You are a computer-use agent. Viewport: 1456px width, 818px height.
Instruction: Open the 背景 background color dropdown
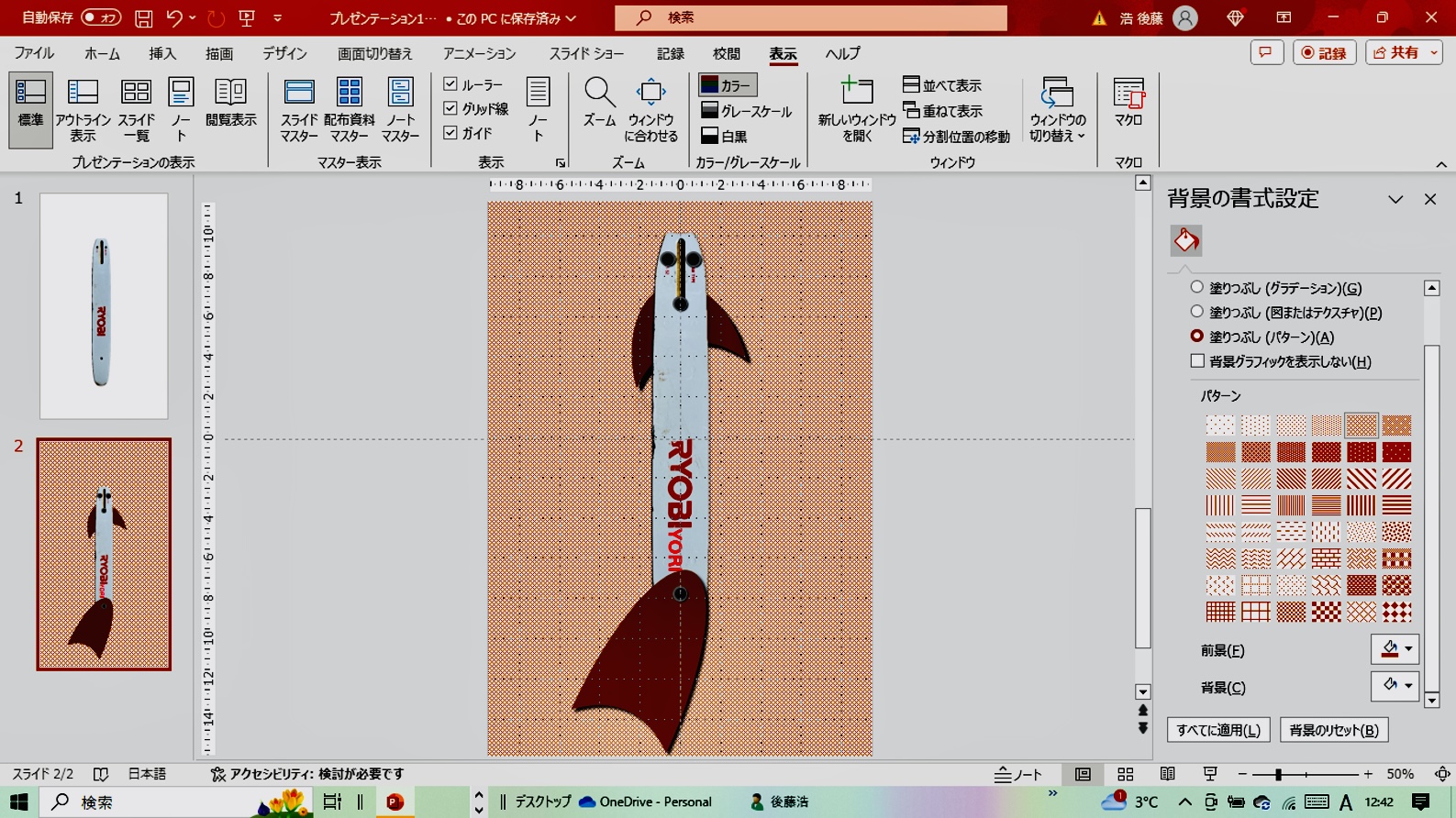(1395, 686)
